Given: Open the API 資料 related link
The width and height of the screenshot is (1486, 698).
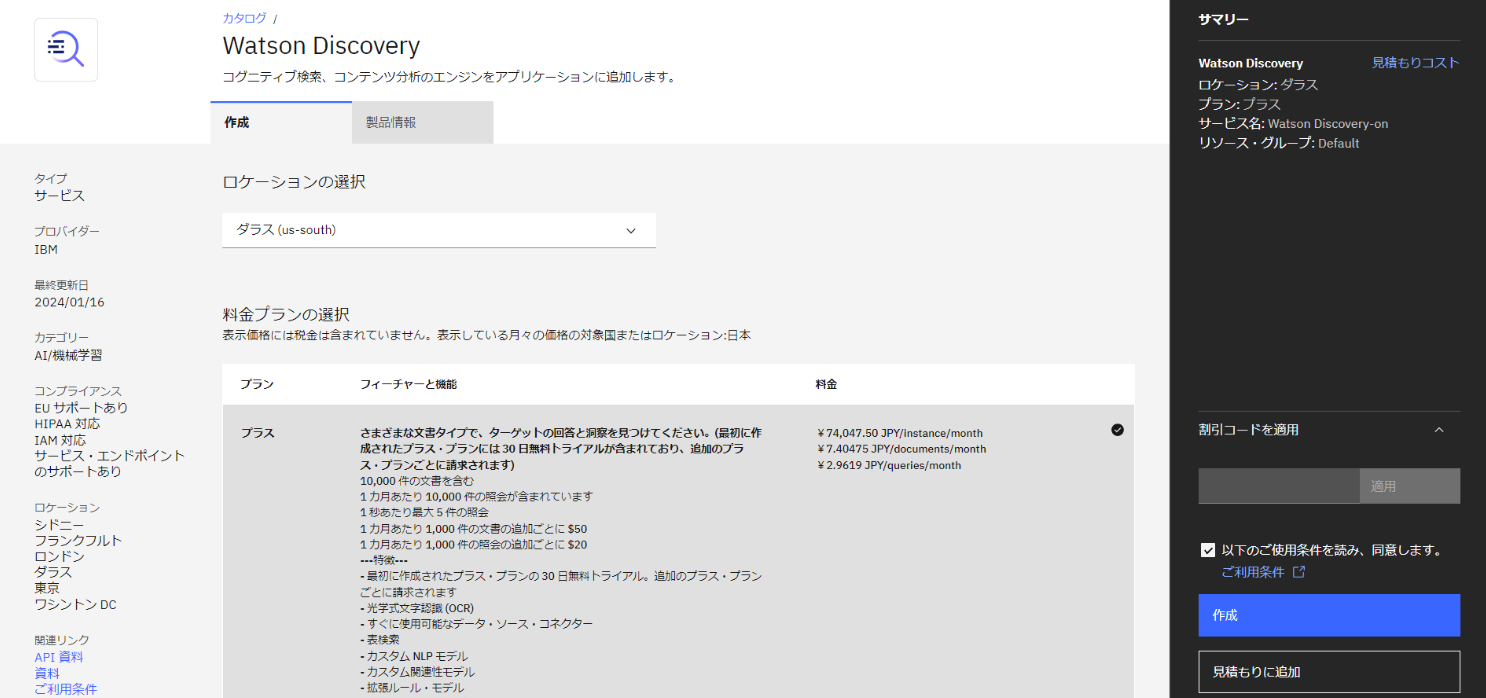Looking at the screenshot, I should (59, 657).
